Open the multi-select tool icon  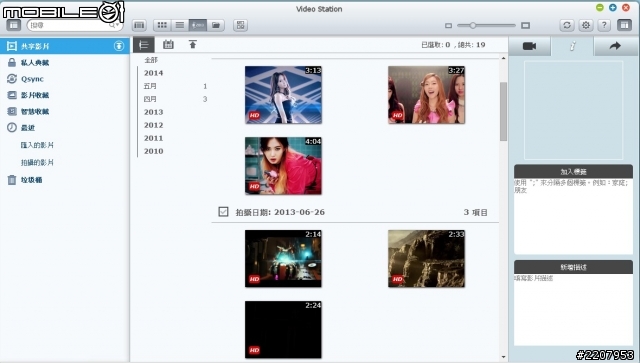[x=240, y=25]
